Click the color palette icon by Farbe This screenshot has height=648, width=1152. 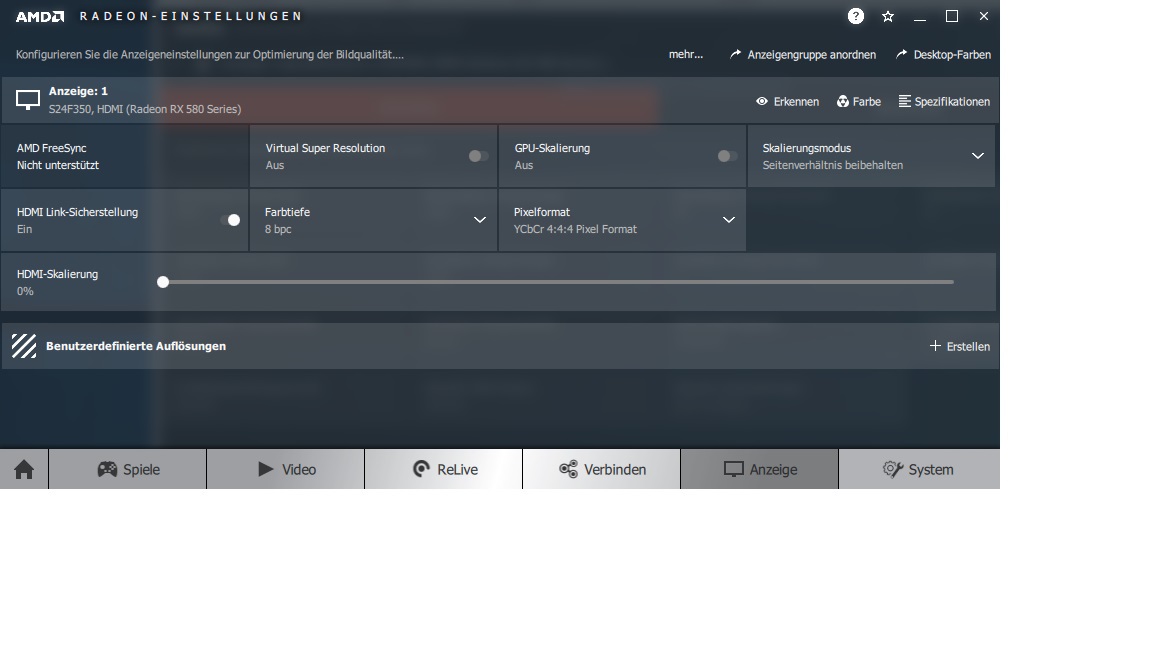(x=843, y=101)
